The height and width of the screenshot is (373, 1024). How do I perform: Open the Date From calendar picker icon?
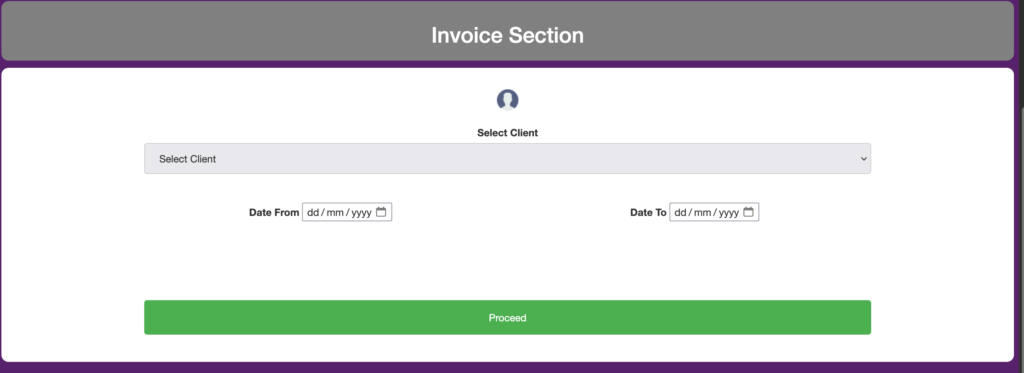pos(381,212)
